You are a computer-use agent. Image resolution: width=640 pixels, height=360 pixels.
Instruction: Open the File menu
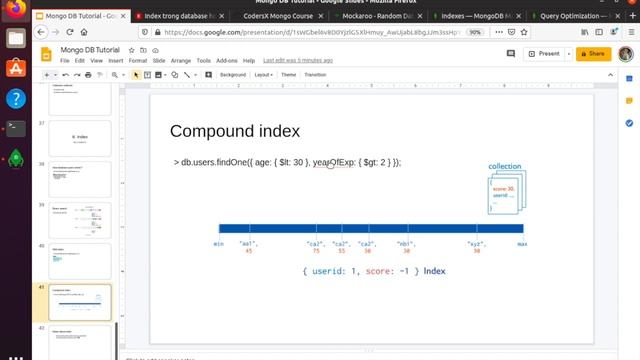(65, 60)
